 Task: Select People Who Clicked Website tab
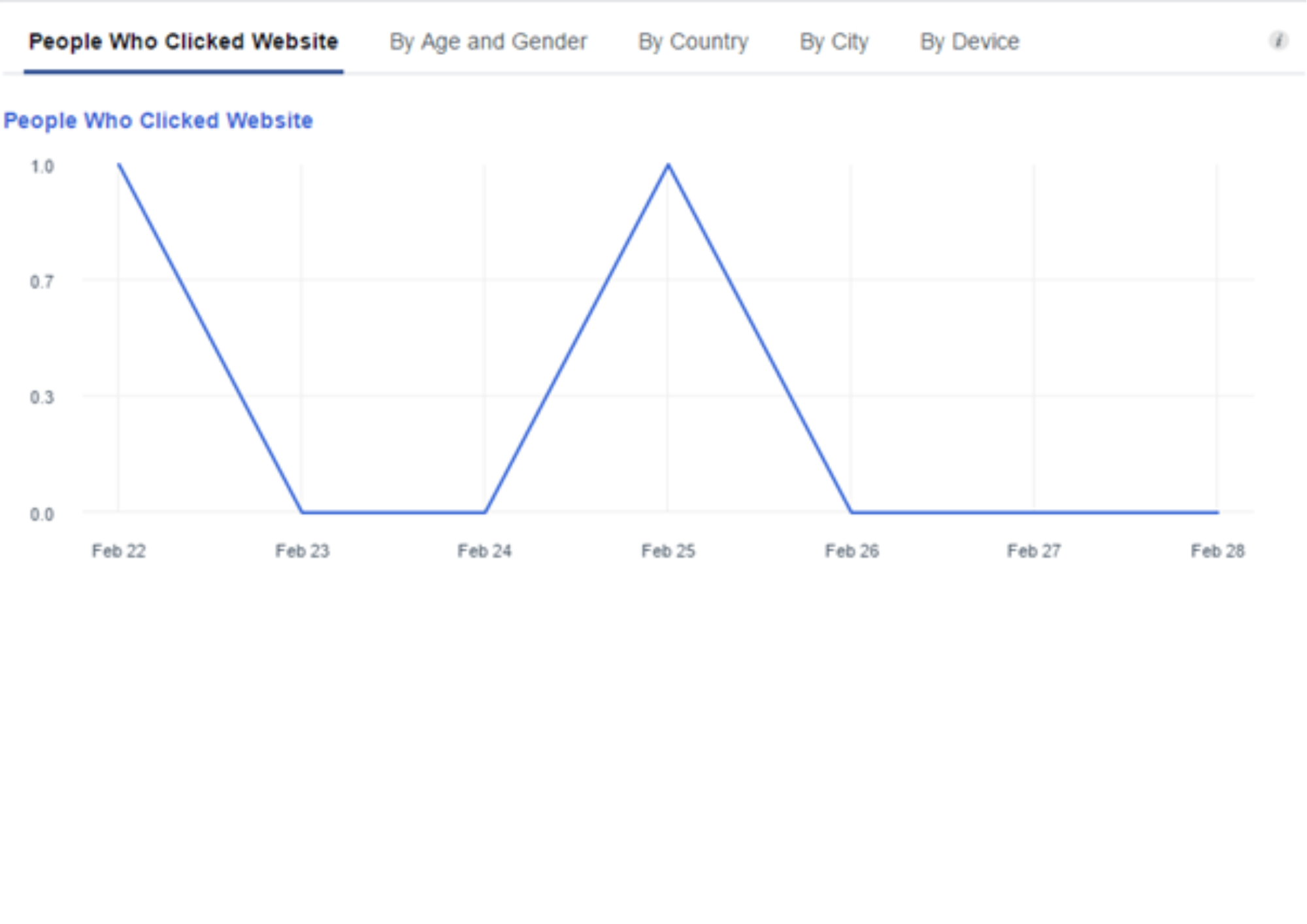(183, 42)
